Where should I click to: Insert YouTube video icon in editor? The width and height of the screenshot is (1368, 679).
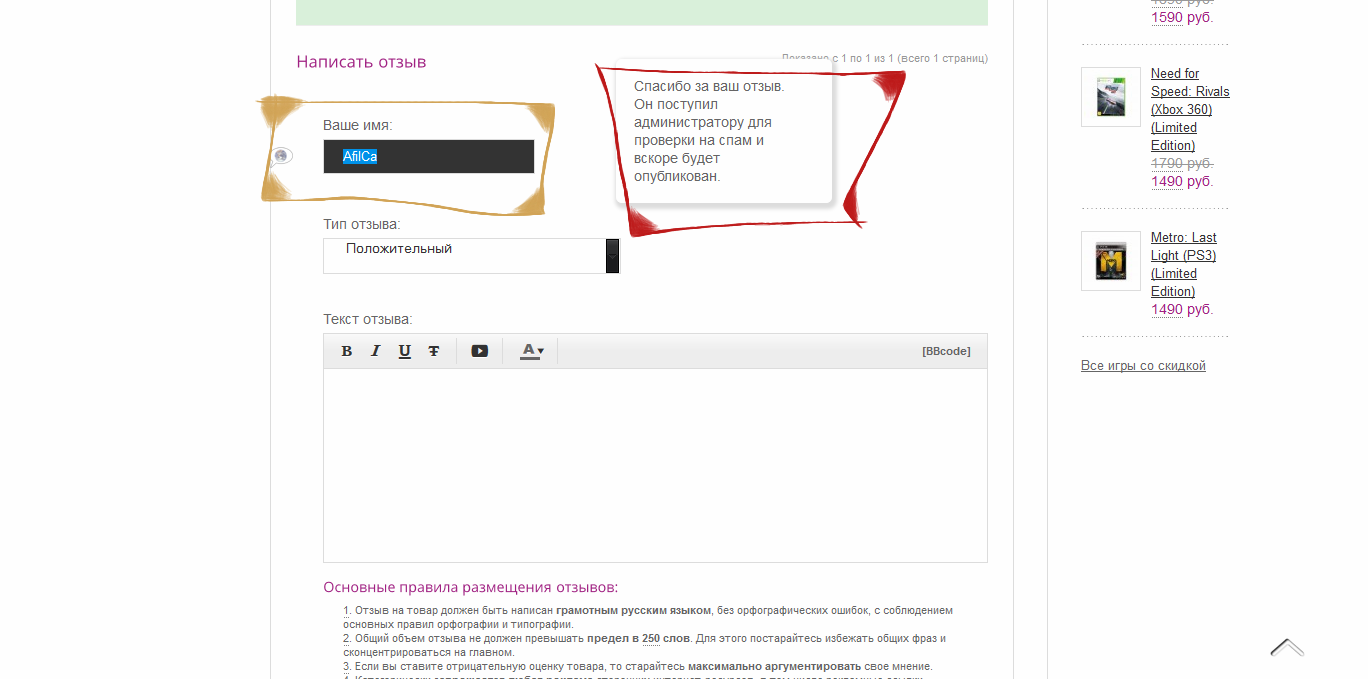coord(480,351)
